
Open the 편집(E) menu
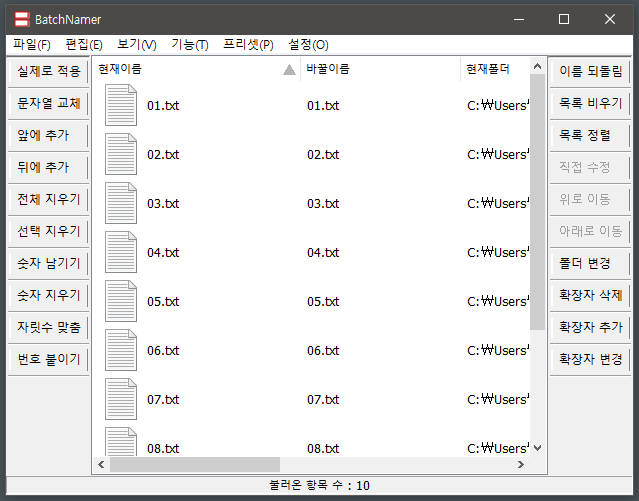(x=84, y=44)
